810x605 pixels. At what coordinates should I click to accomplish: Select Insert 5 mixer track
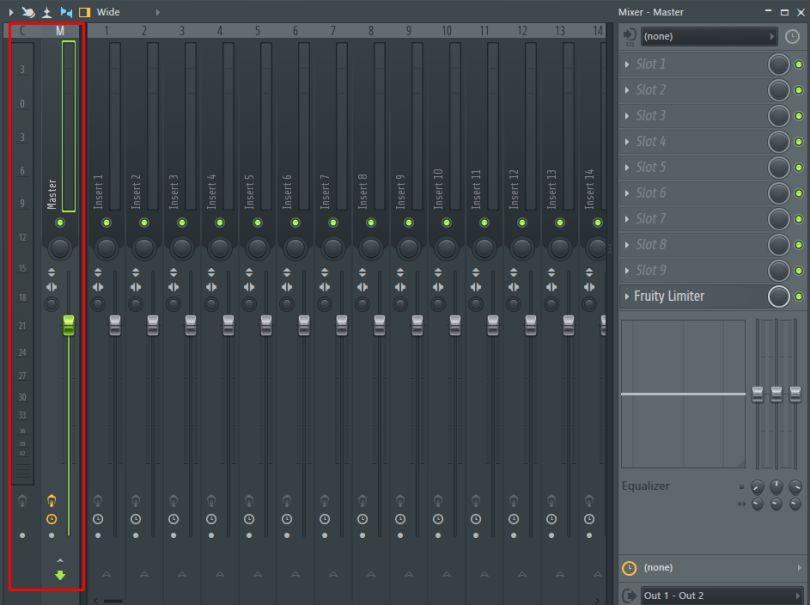pos(257,31)
